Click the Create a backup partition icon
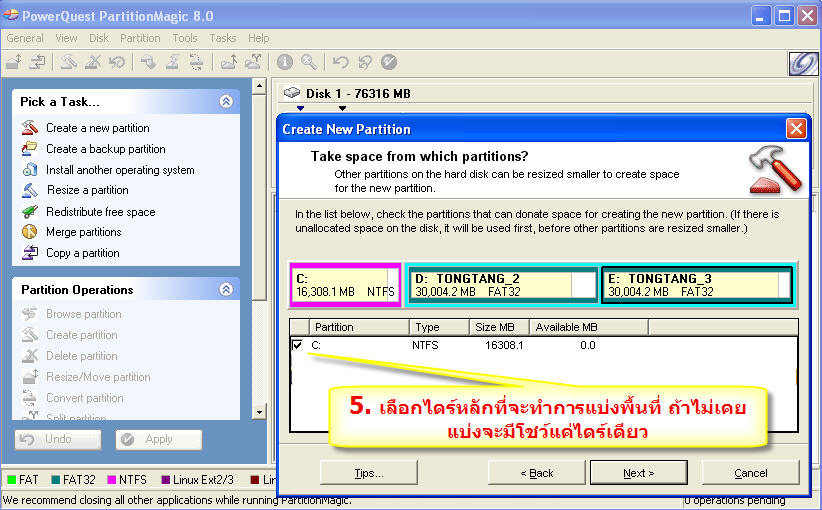822x510 pixels. pyautogui.click(x=29, y=148)
